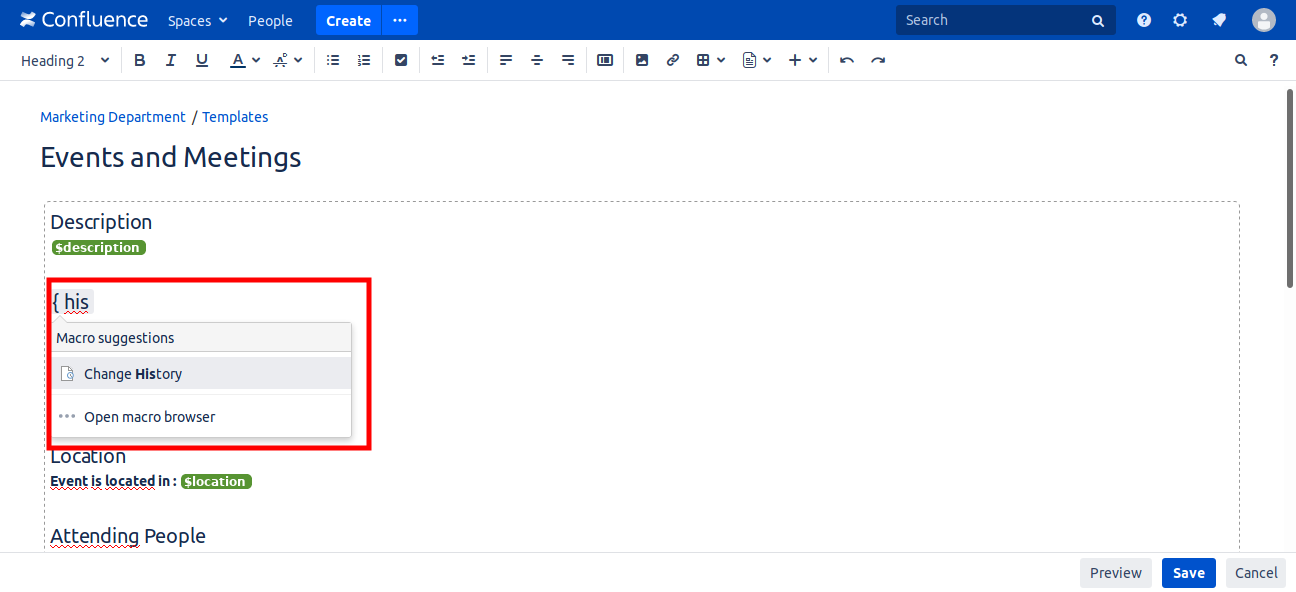This screenshot has width=1296, height=592.
Task: Insert a task list checkbox
Action: pos(401,60)
